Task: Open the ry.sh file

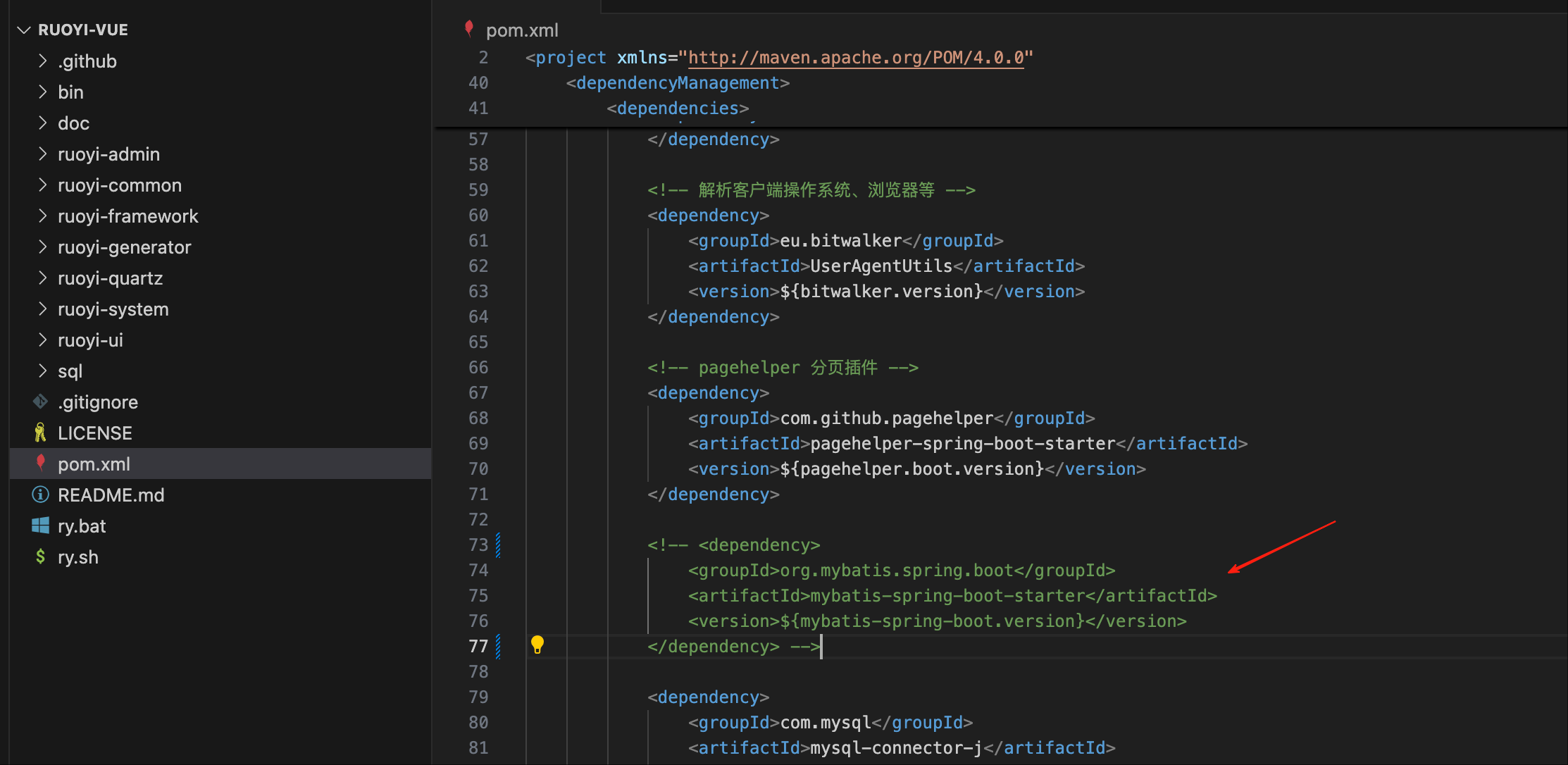Action: pyautogui.click(x=77, y=557)
